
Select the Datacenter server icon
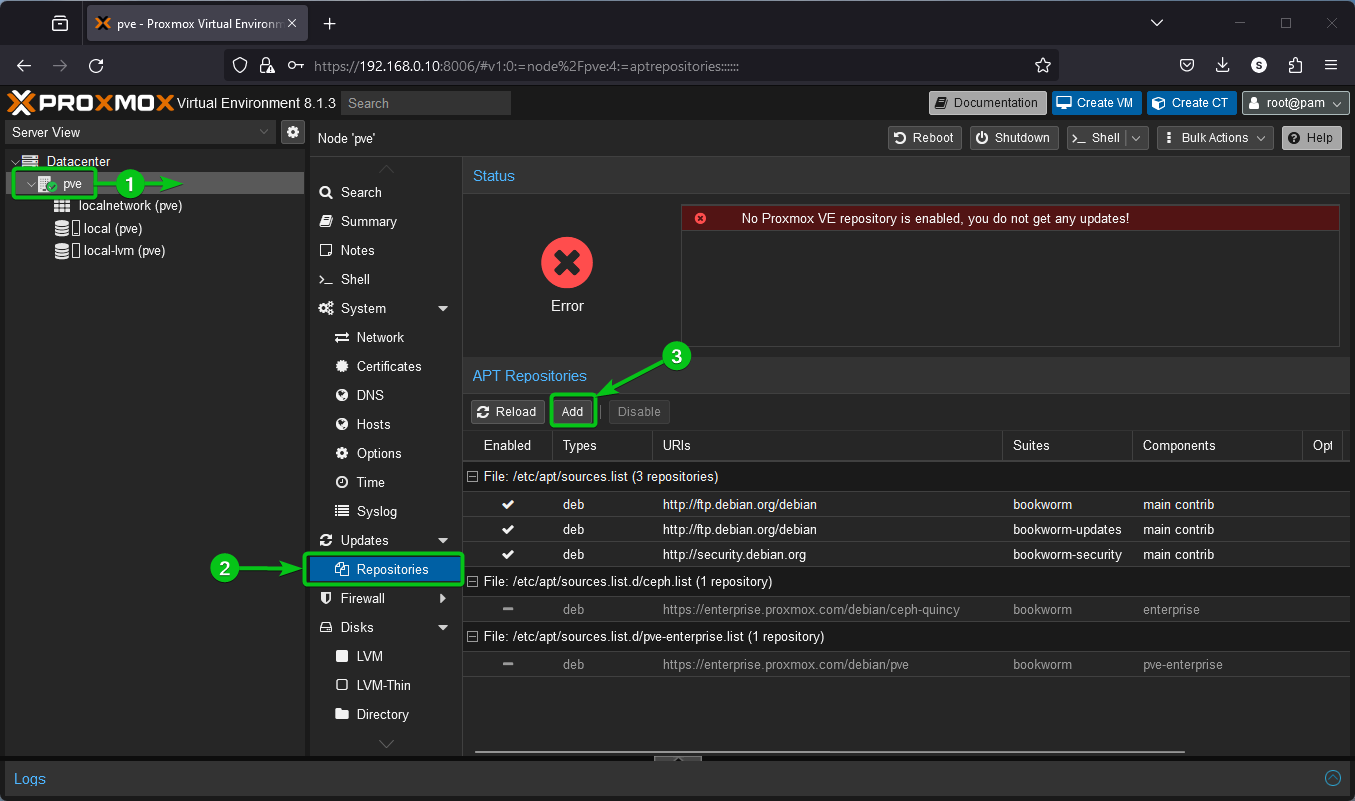pyautogui.click(x=30, y=161)
